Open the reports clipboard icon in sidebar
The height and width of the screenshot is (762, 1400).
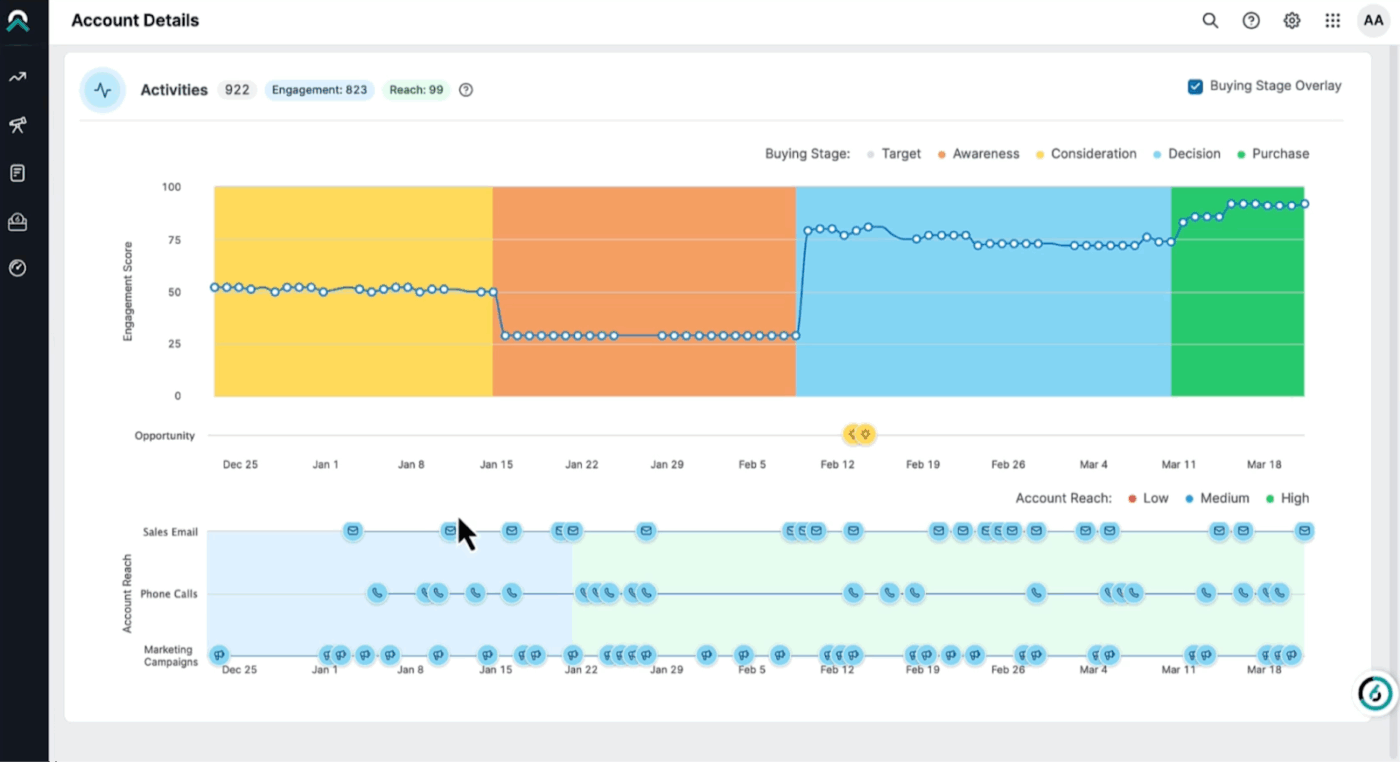18,172
